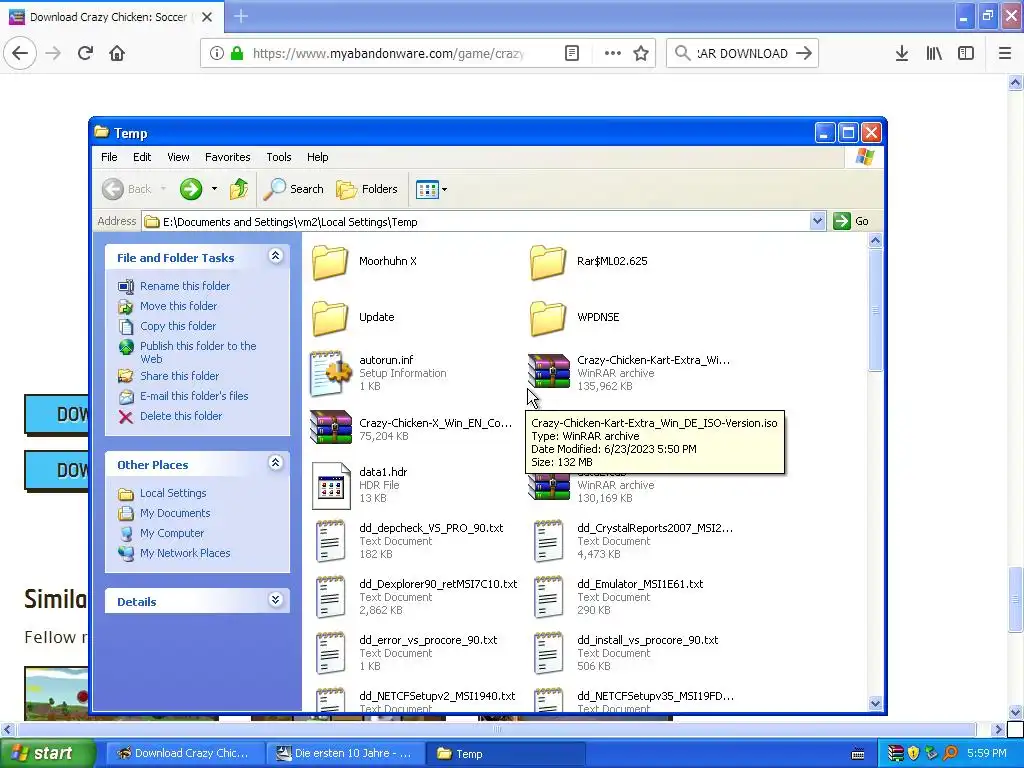
Task: Close the Download Crazy Chicken tab
Action: (207, 17)
